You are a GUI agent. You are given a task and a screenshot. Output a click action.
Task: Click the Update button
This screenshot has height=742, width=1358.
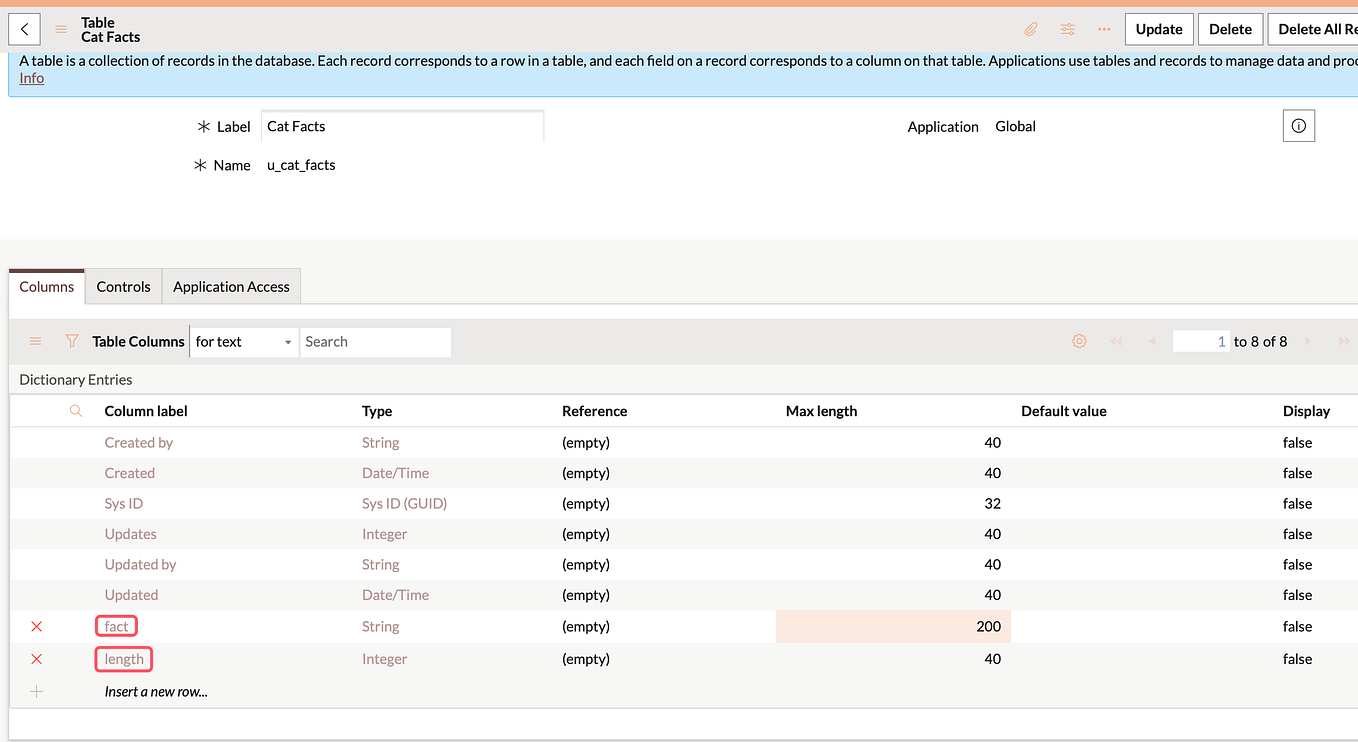tap(1158, 29)
